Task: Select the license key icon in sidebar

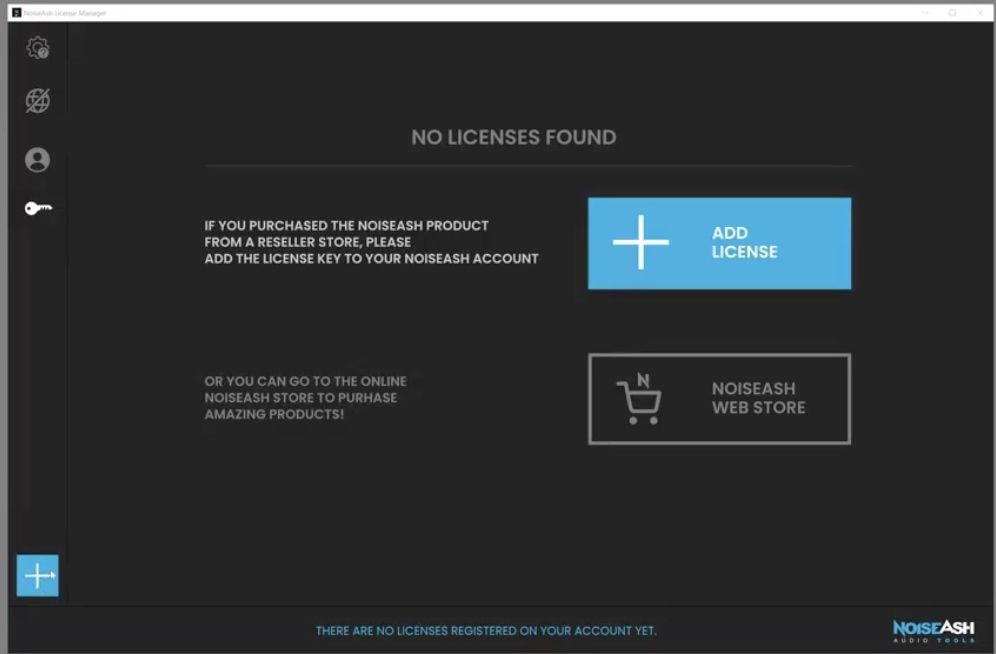Action: tap(38, 208)
